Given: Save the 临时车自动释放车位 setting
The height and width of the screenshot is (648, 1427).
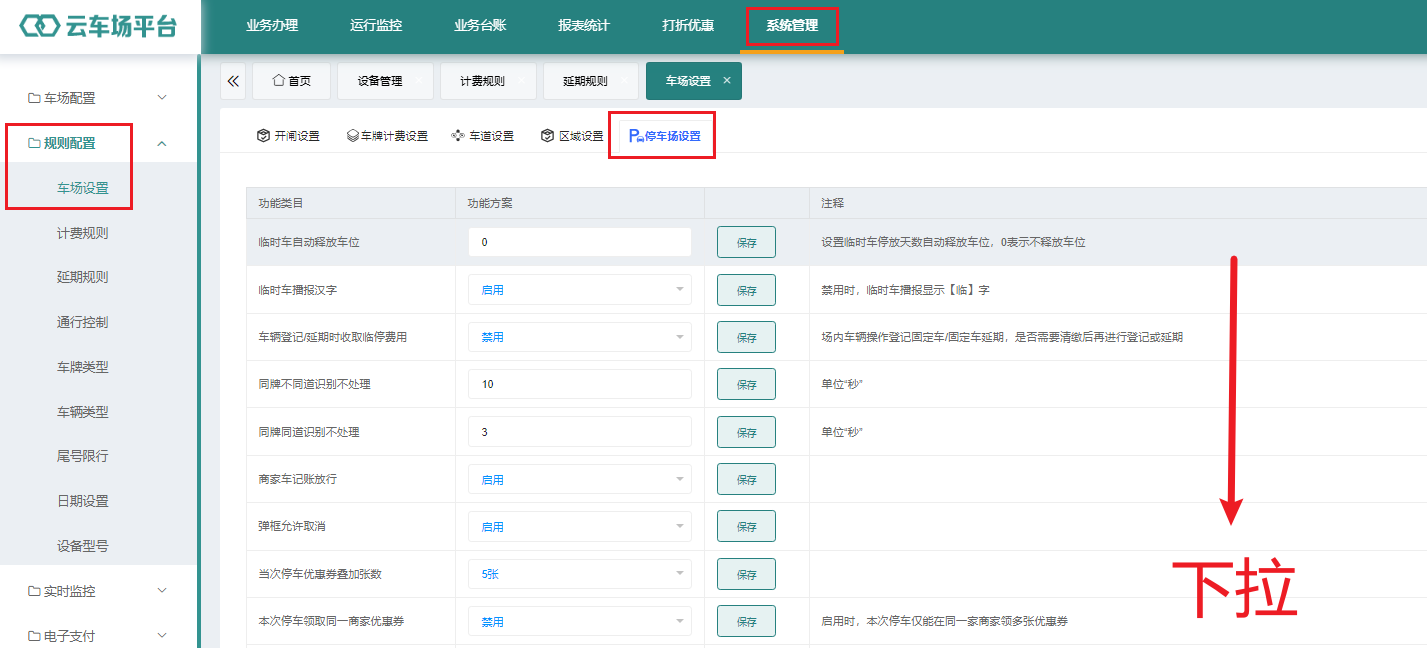Looking at the screenshot, I should pos(746,242).
